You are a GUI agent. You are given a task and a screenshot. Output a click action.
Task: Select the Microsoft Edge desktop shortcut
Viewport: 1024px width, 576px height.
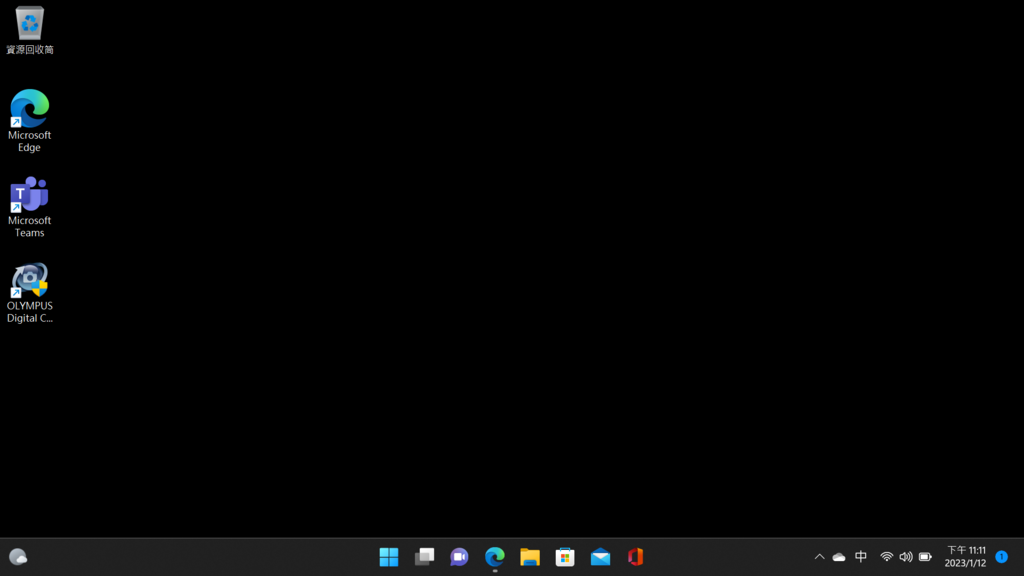coord(29,121)
